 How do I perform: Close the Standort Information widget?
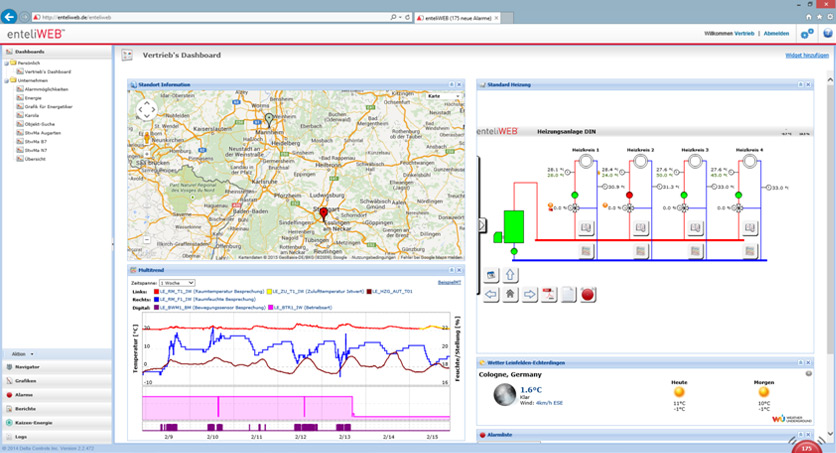click(x=460, y=85)
